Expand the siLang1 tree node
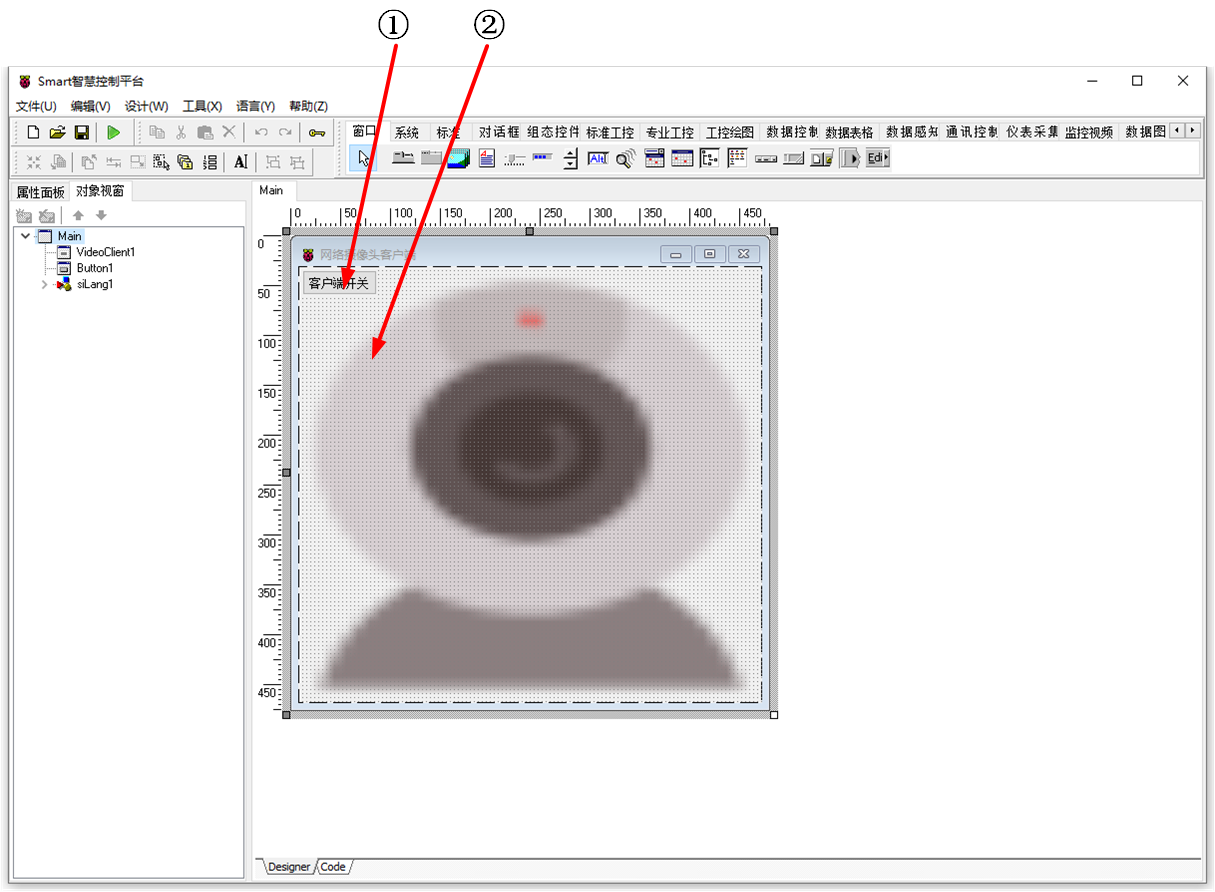This screenshot has width=1215, height=892. (44, 285)
